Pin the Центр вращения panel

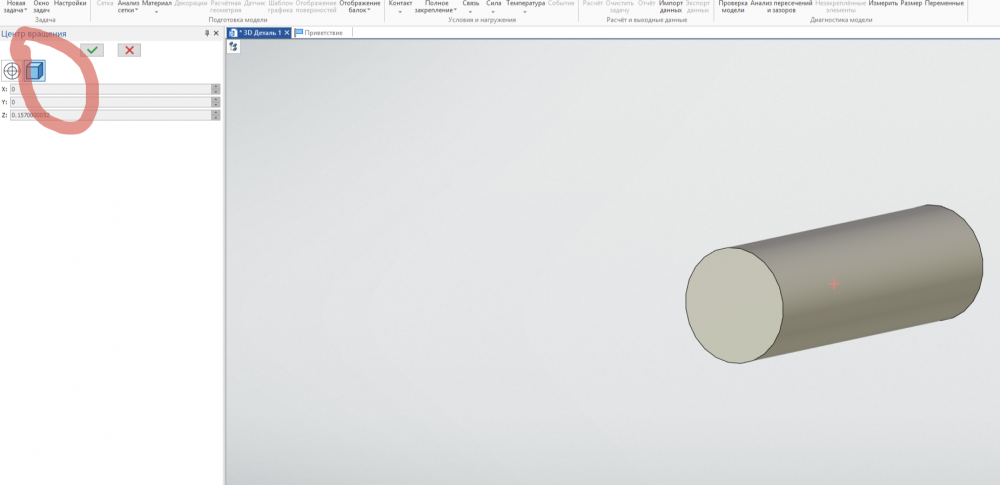point(207,34)
